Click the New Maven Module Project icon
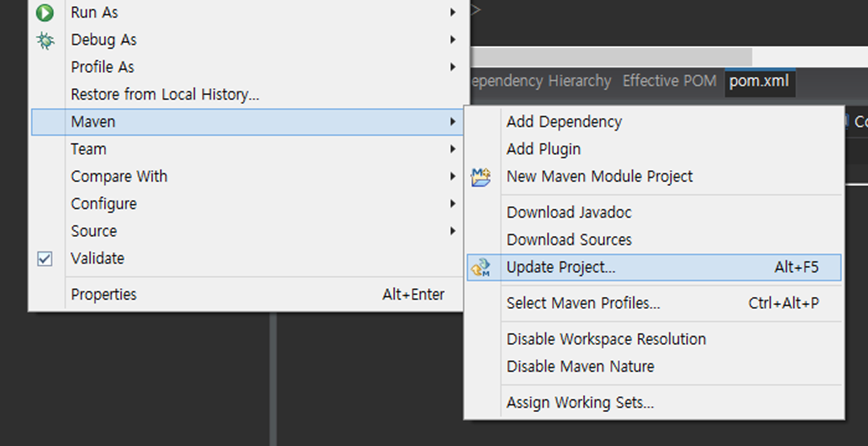The width and height of the screenshot is (868, 446). point(480,177)
